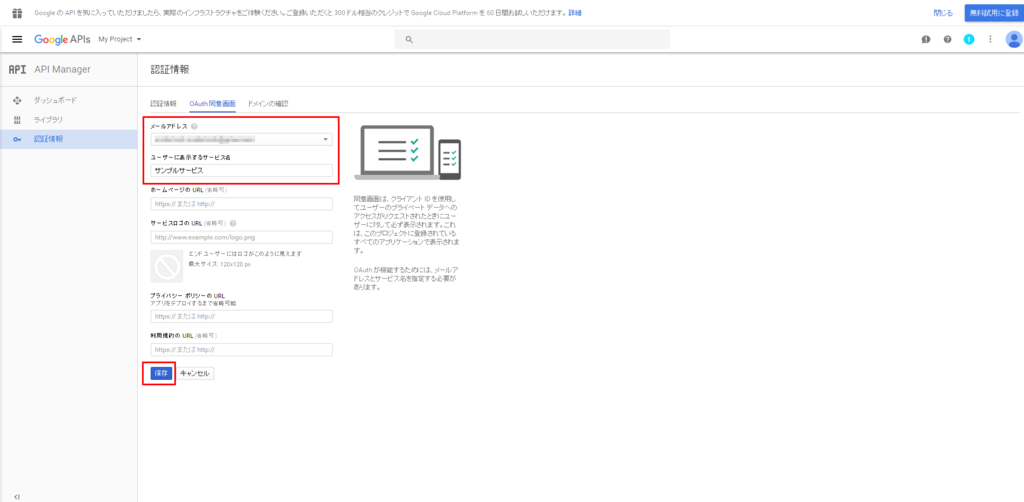Select 認証情報 in the sidebar
Viewport: 1024px width, 502px height.
click(x=69, y=139)
